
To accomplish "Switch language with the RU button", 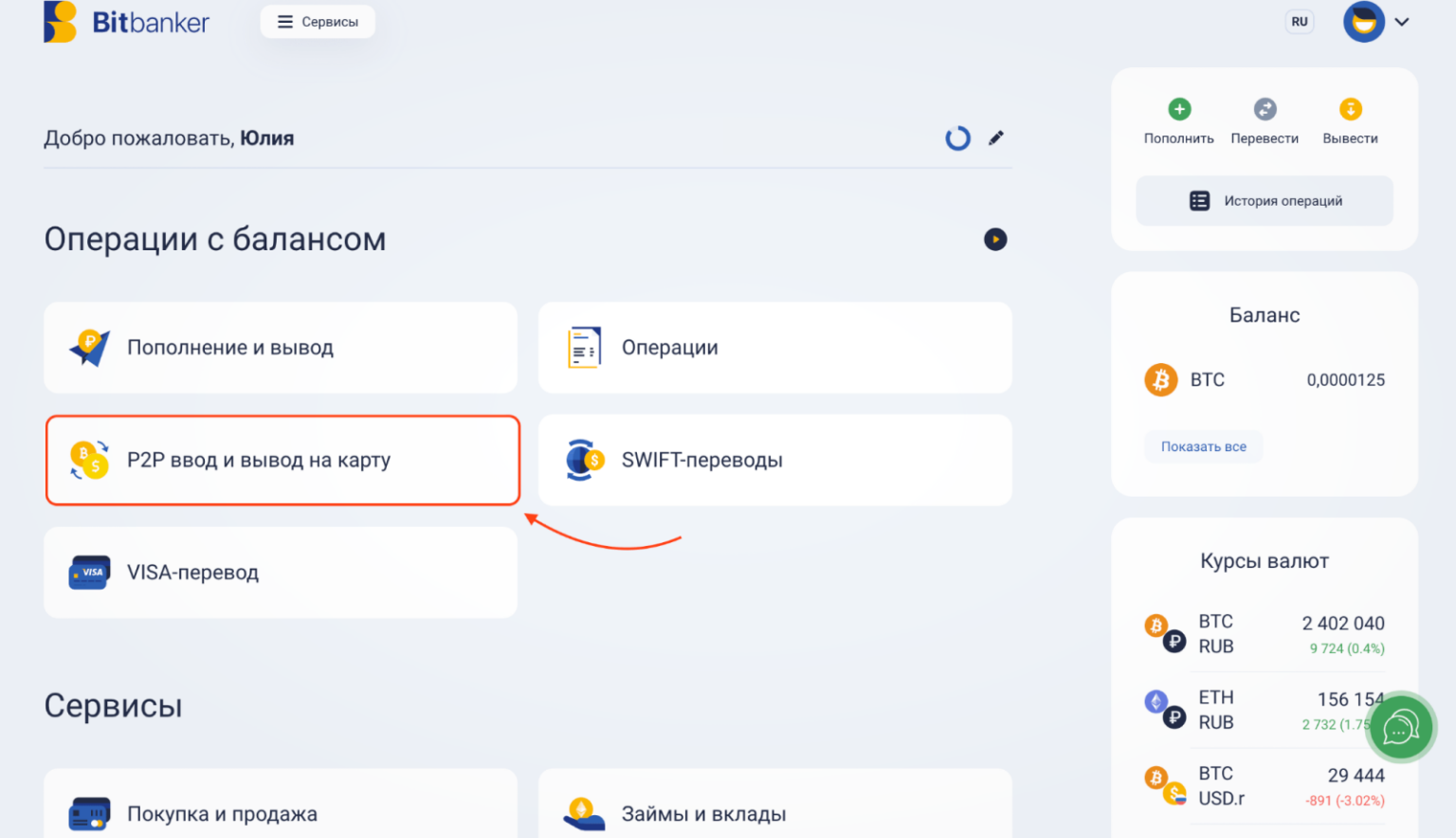I will (x=1300, y=22).
